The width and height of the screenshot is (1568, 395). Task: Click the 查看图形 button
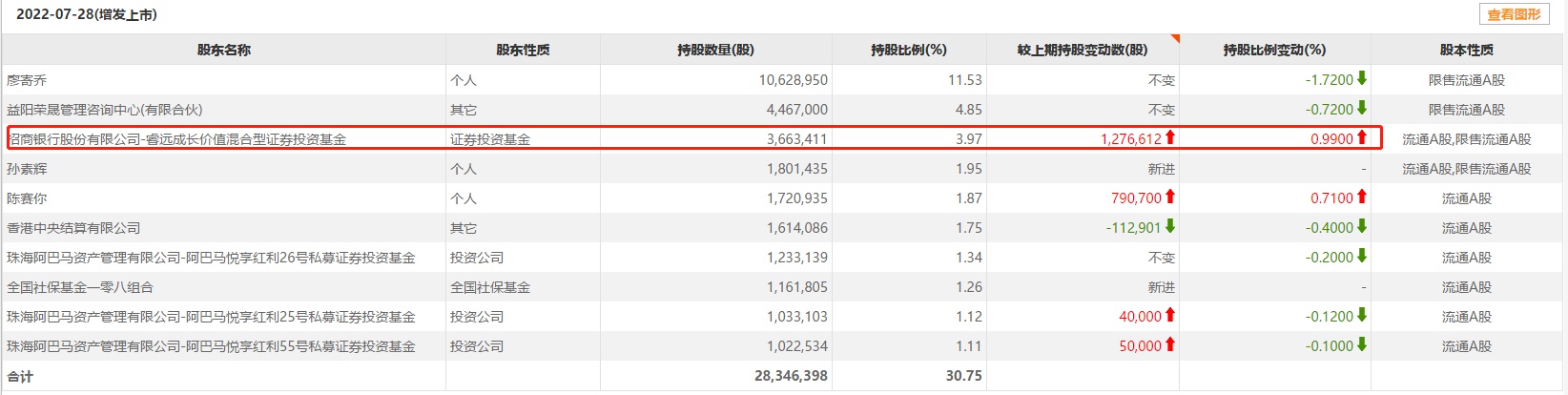click(1514, 14)
